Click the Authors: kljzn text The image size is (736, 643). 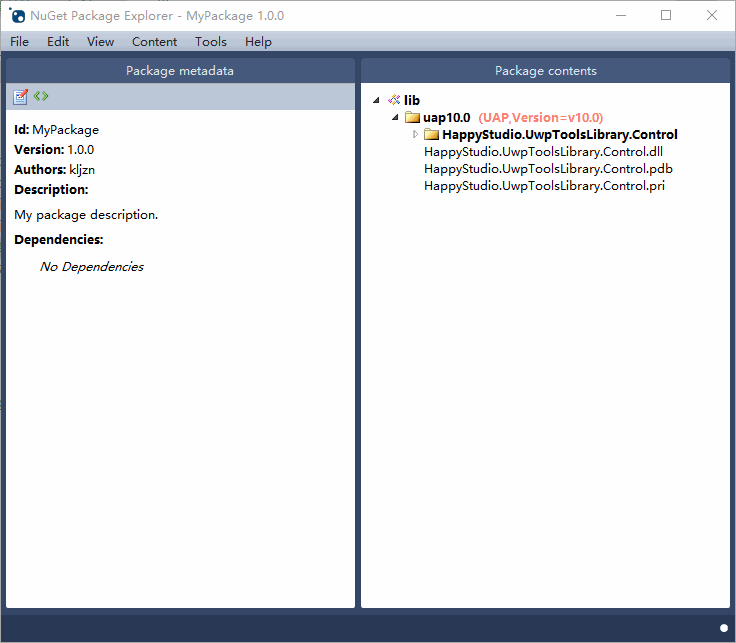pos(54,169)
